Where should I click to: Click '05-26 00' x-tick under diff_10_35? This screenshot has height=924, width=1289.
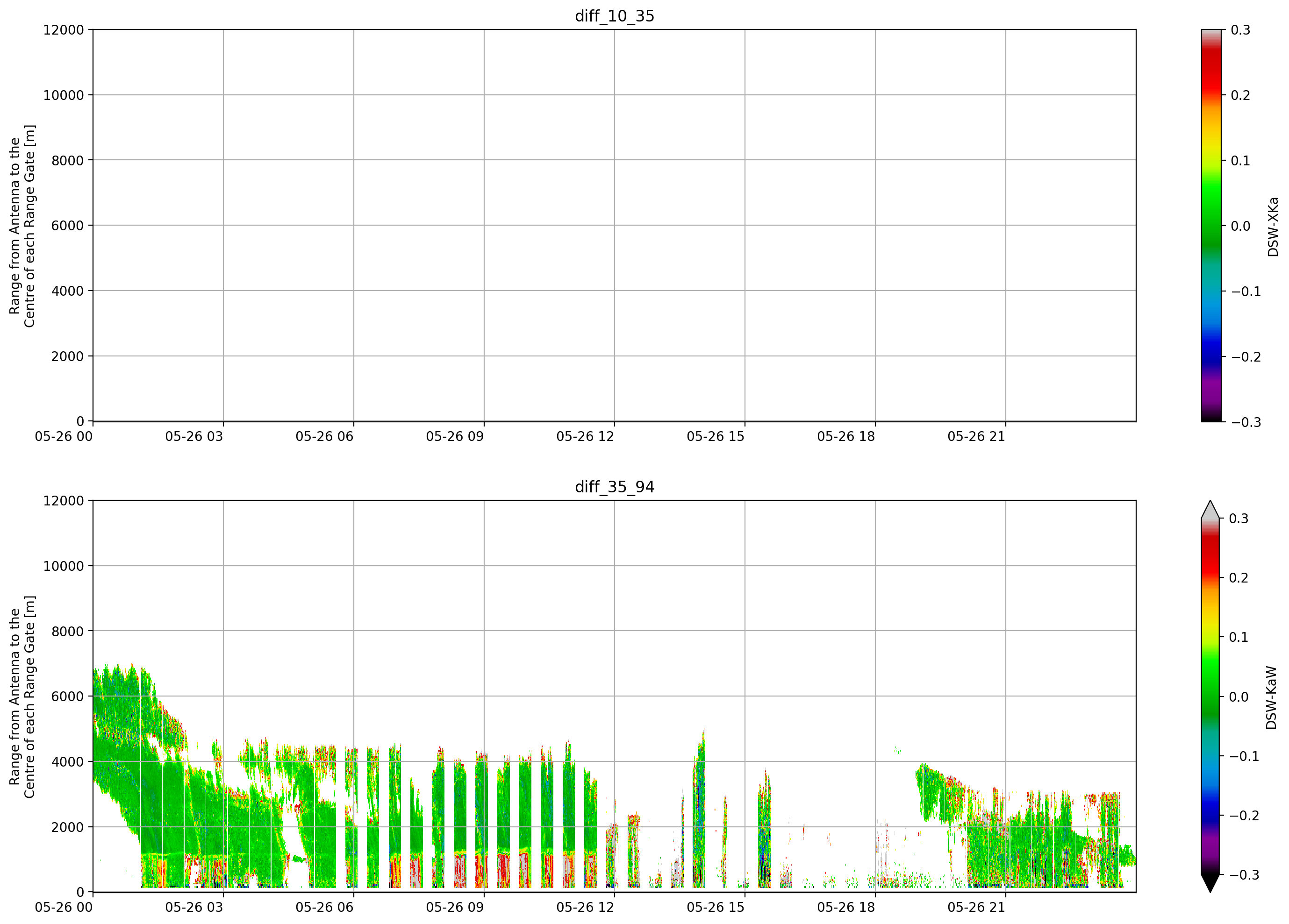64,436
